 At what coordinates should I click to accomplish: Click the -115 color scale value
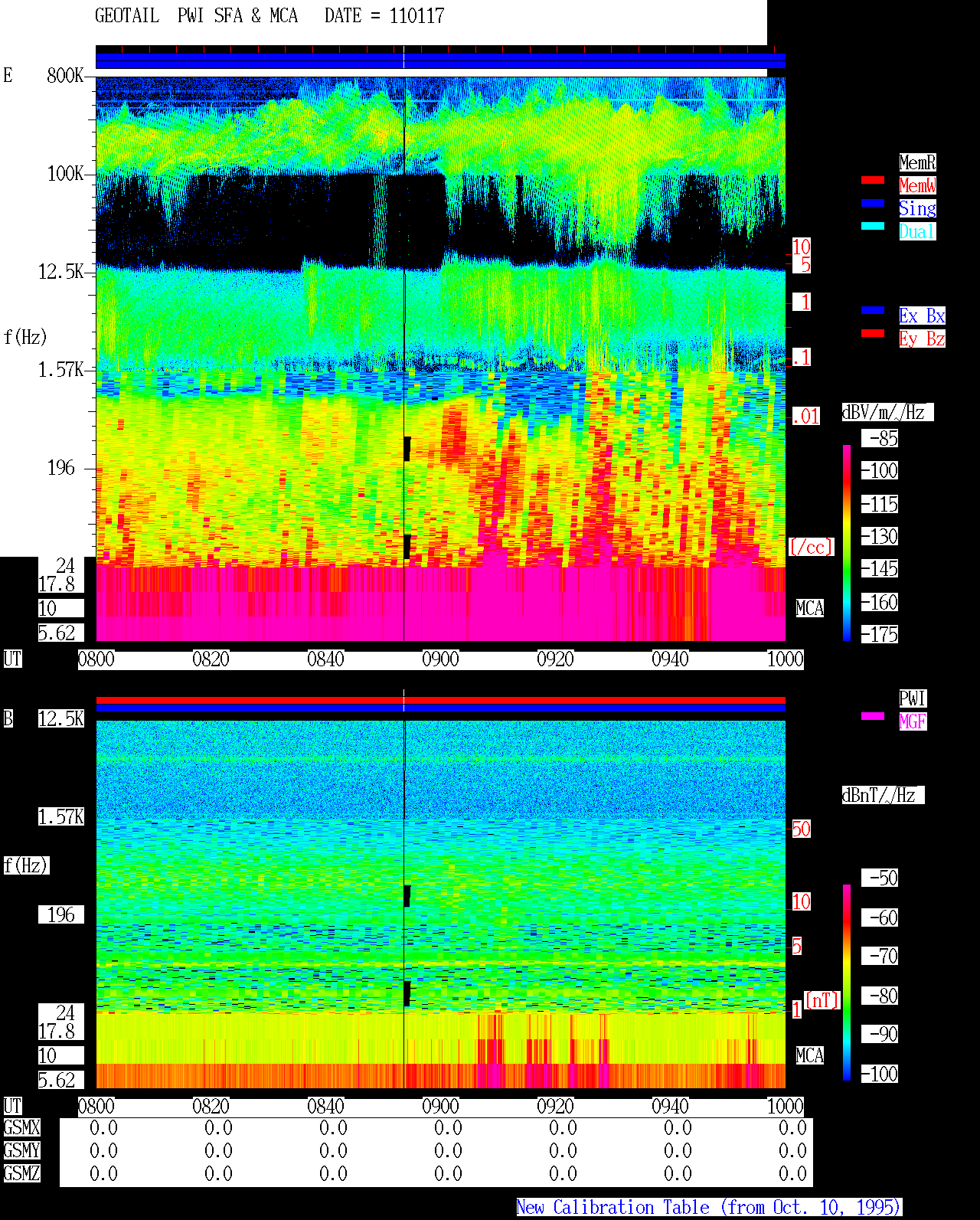point(880,504)
